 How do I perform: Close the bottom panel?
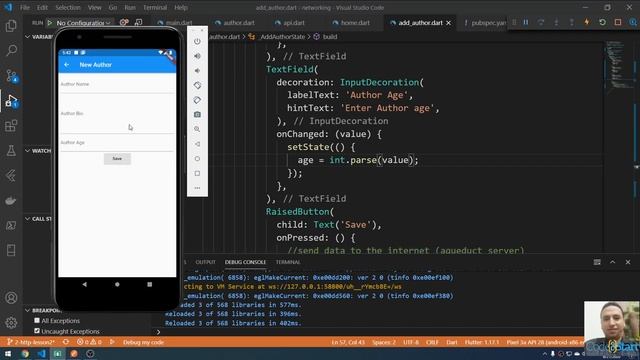pyautogui.click(x=628, y=262)
